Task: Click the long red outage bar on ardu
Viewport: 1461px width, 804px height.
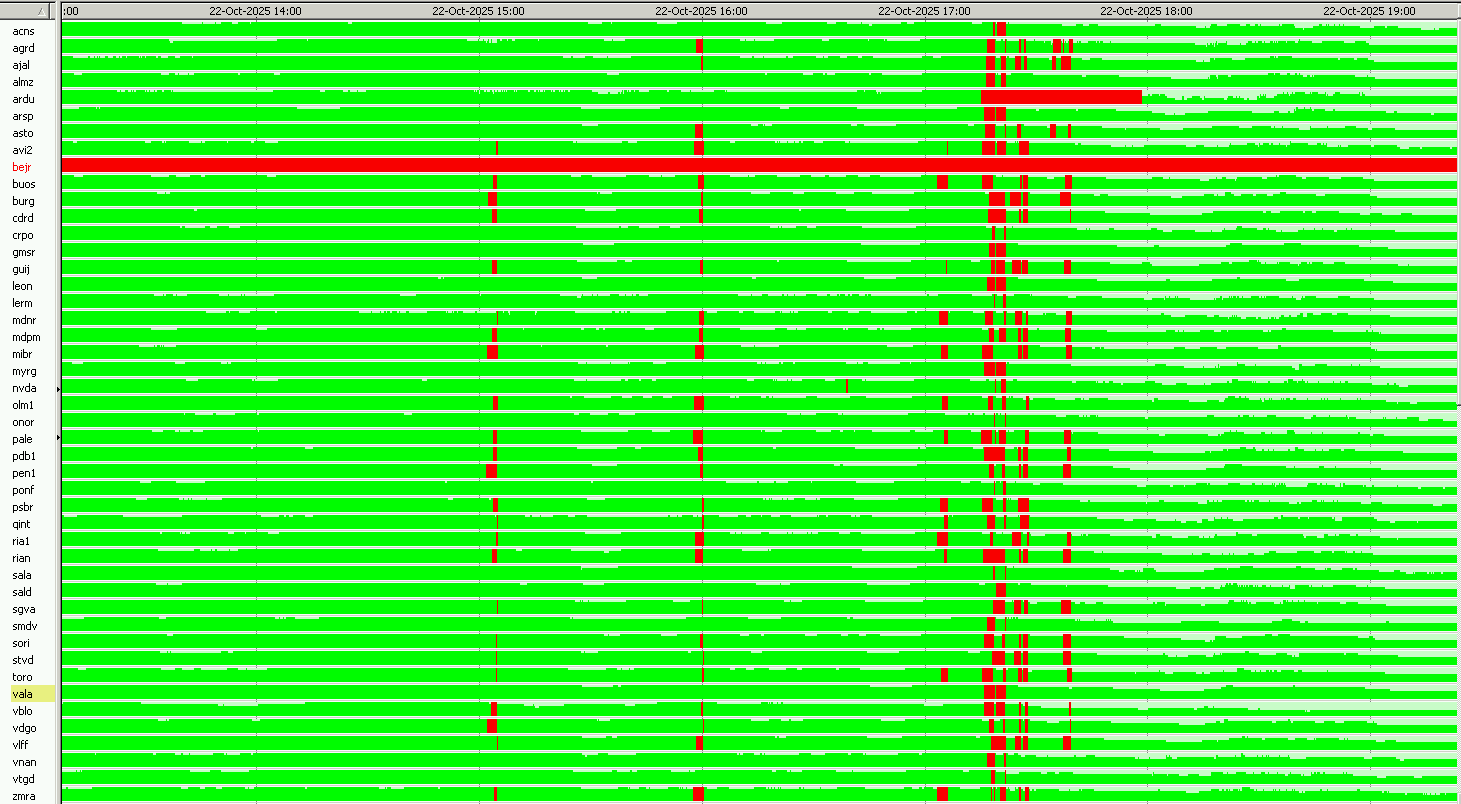Action: point(1061,97)
